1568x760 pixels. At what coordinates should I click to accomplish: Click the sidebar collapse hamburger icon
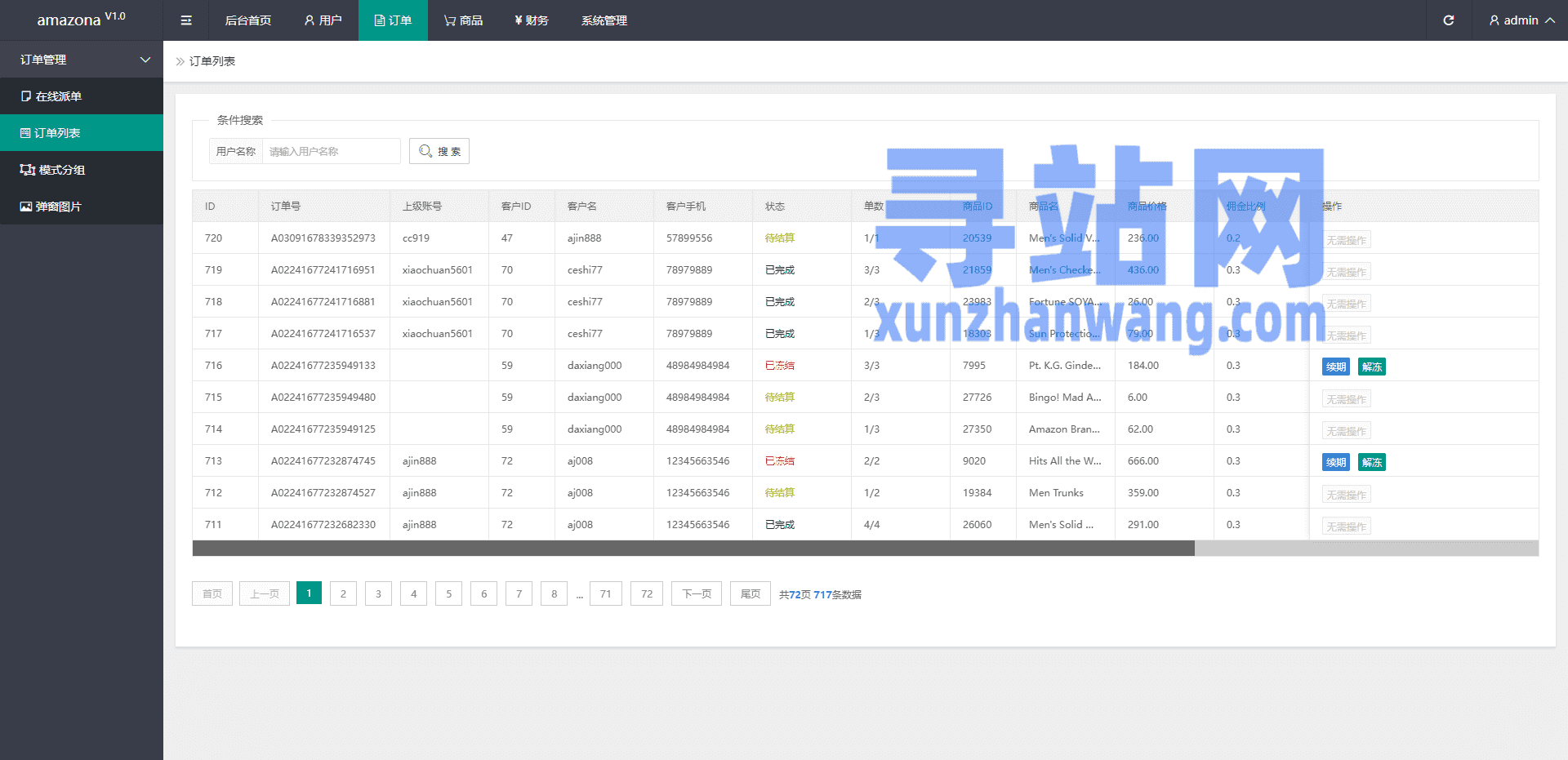coord(186,20)
